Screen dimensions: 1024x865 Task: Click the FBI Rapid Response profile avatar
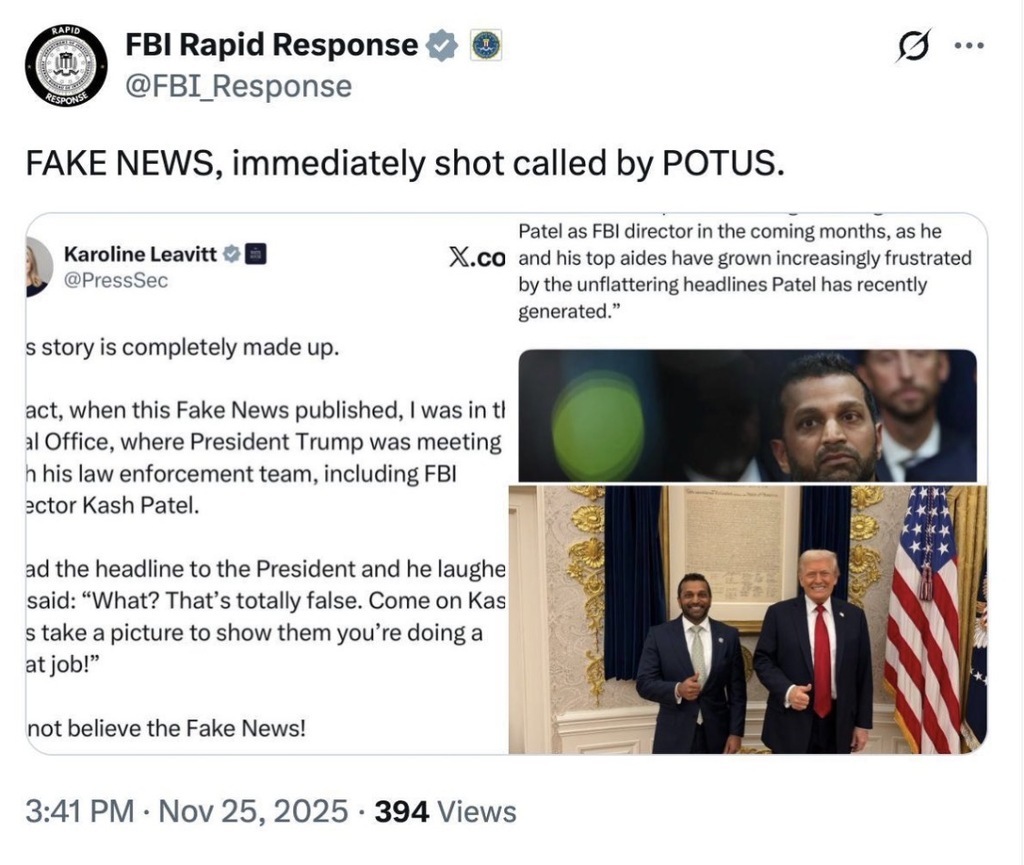(x=66, y=65)
